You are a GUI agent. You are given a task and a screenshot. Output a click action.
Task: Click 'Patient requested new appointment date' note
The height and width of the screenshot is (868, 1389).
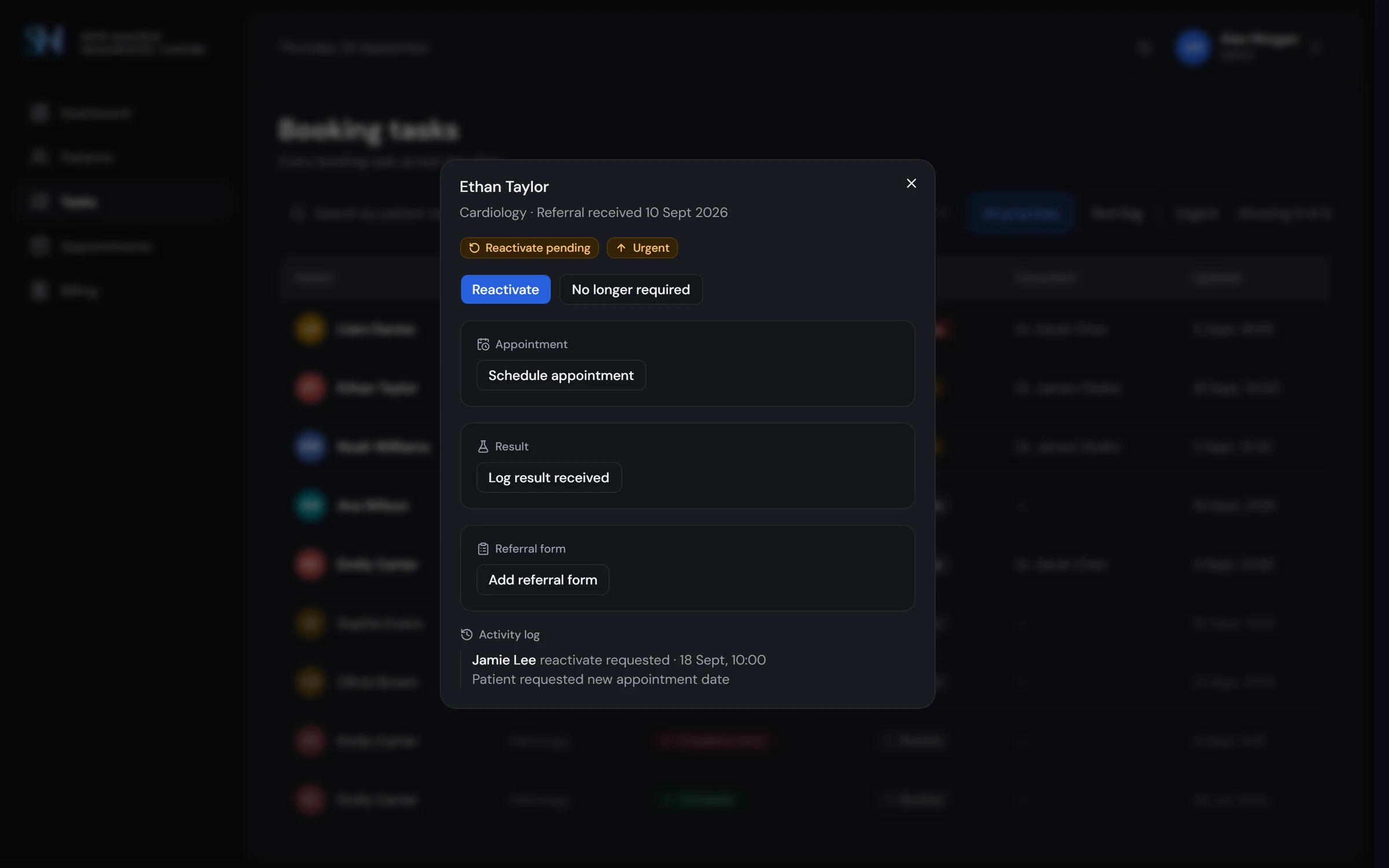point(600,679)
